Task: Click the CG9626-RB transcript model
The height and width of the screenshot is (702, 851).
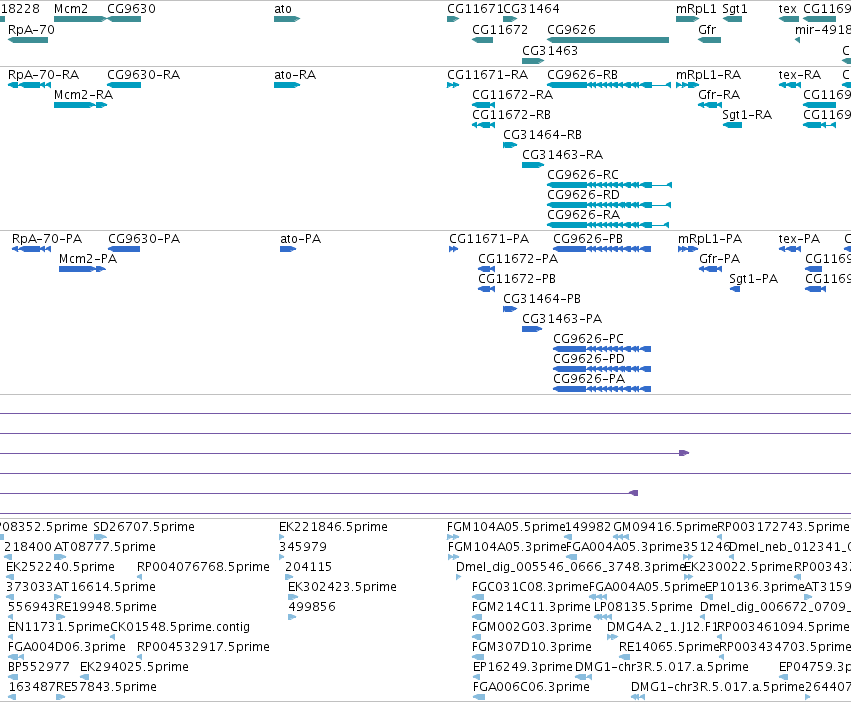Action: click(x=609, y=85)
